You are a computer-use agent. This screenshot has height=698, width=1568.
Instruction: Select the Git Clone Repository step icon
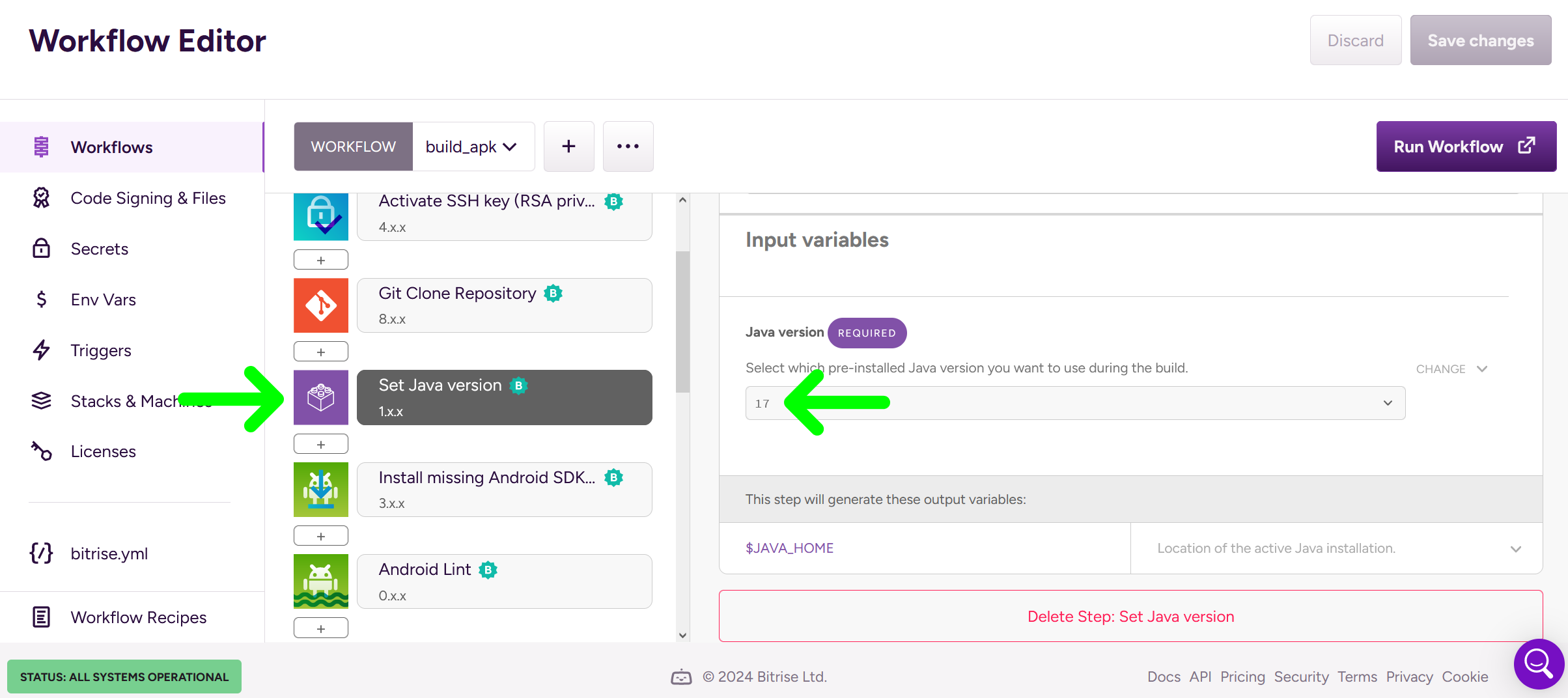pos(321,305)
